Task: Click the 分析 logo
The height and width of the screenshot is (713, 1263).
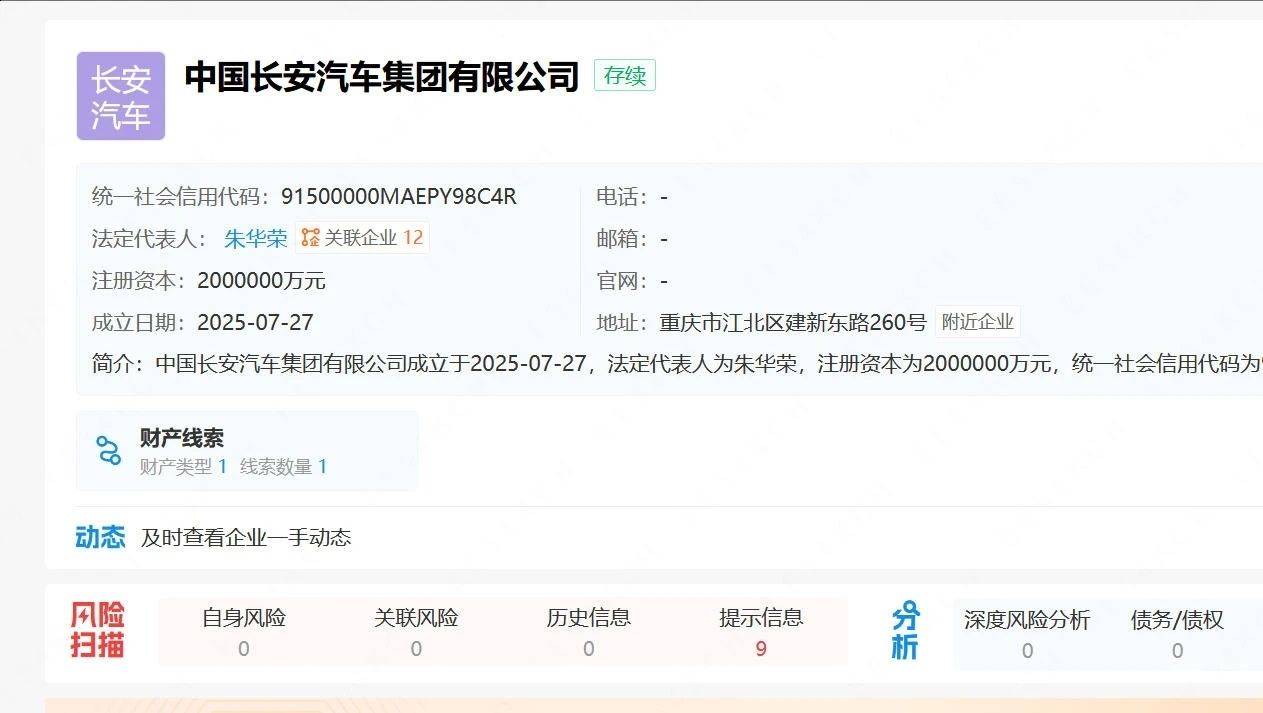Action: (x=905, y=631)
